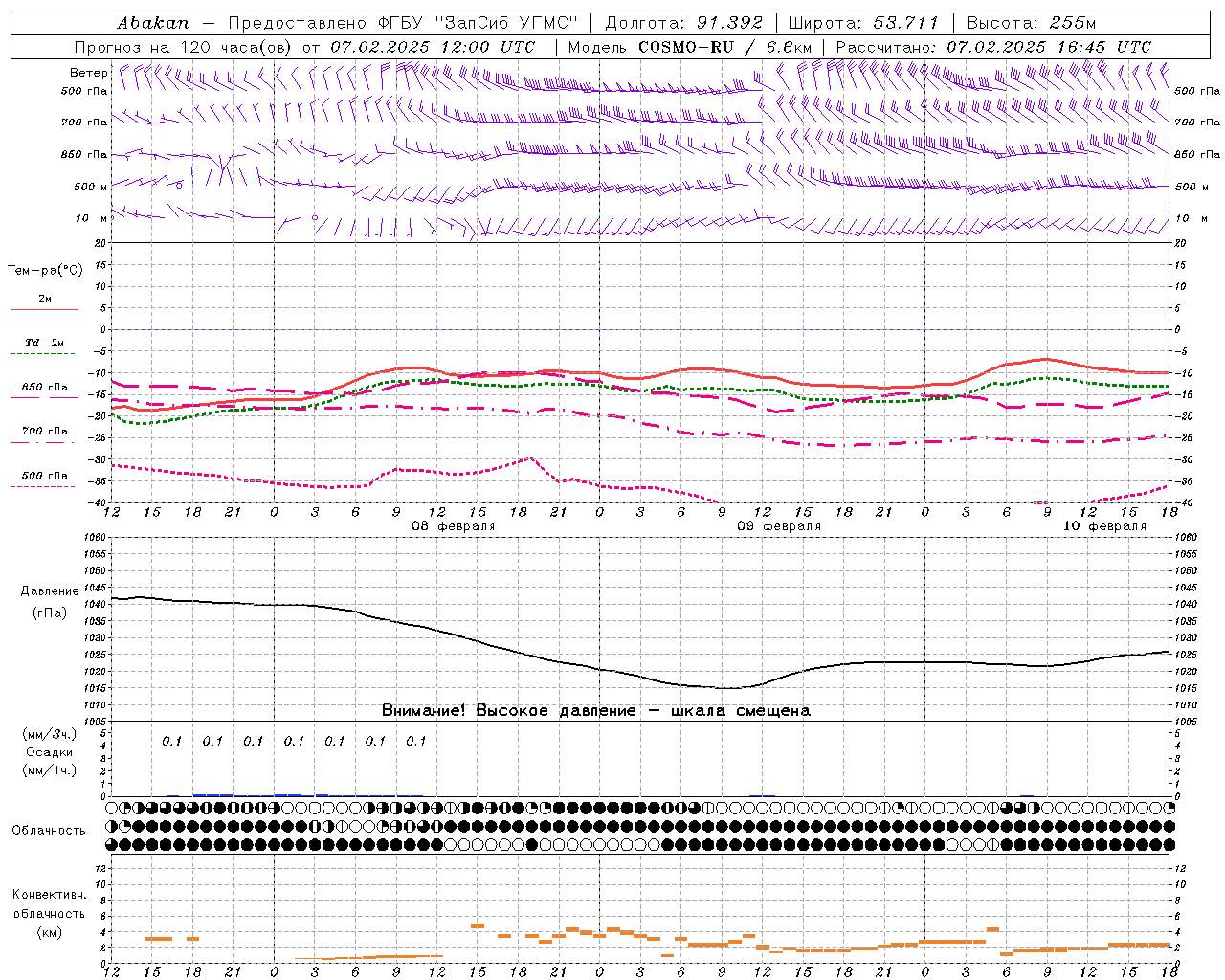The width and height of the screenshot is (1225, 980).
Task: Click the 'Внимание! Высокое давление' warning text
Action: tap(508, 711)
